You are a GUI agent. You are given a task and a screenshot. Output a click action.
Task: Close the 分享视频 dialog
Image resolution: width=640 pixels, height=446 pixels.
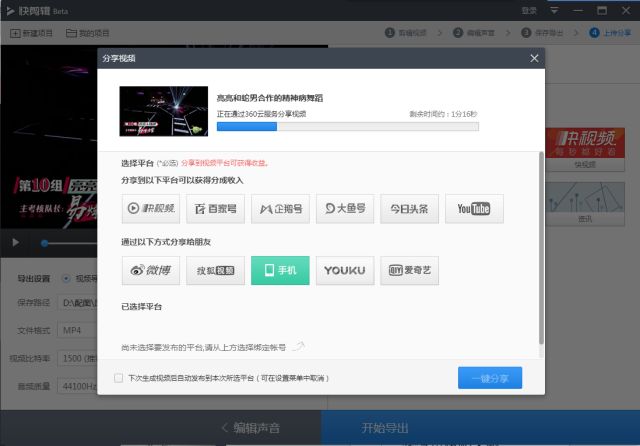[x=534, y=58]
